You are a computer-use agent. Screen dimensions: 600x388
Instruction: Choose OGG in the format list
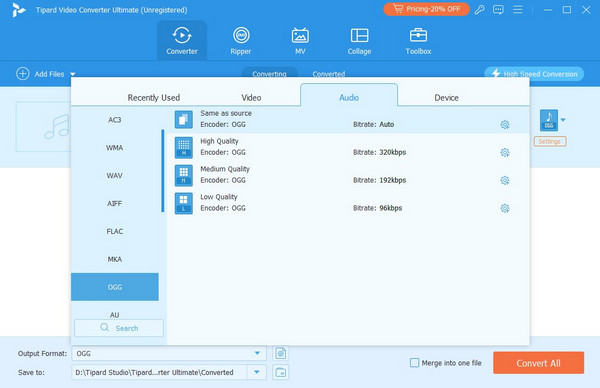[115, 287]
